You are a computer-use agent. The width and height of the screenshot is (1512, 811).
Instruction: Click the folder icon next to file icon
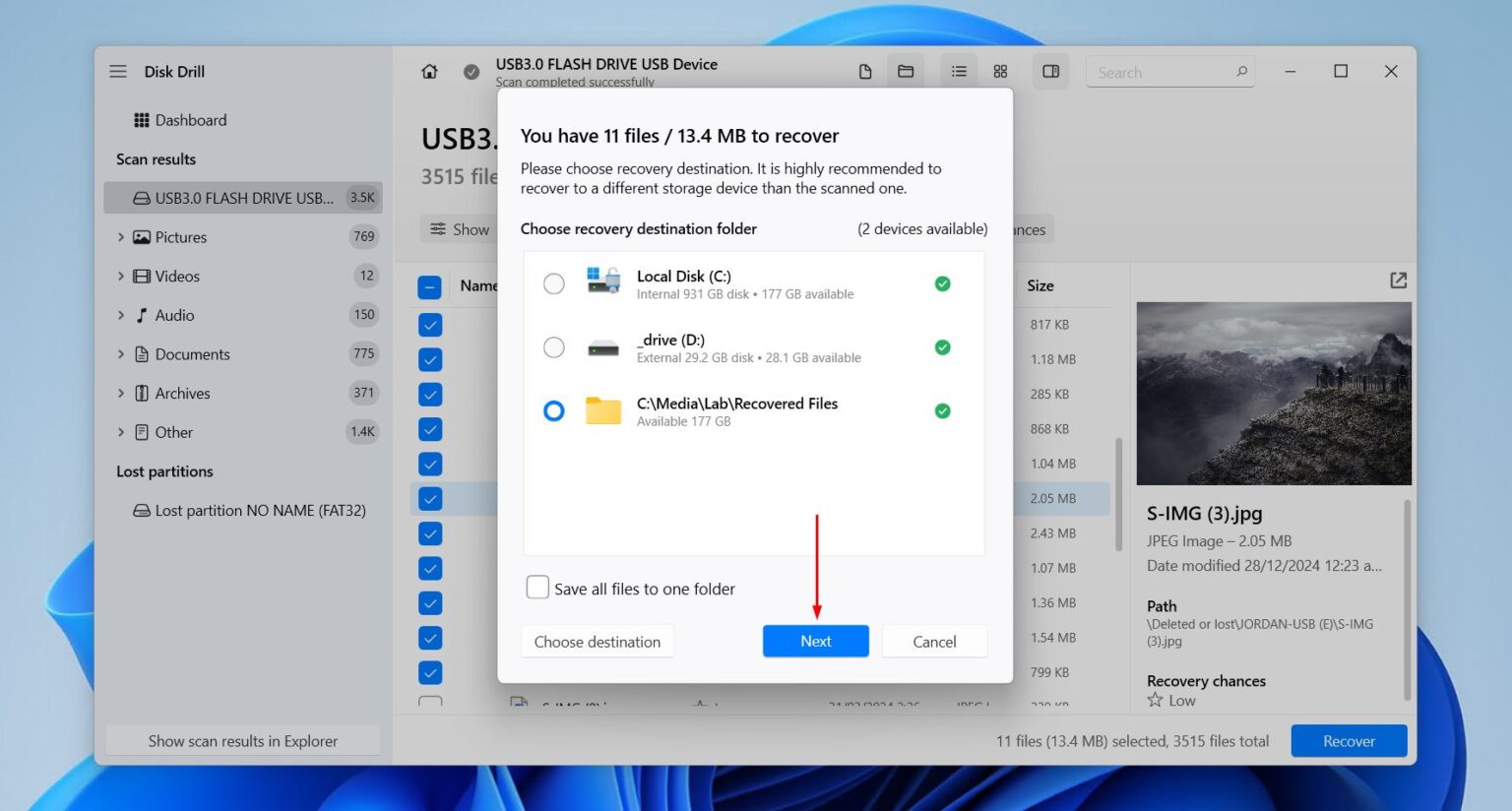906,71
